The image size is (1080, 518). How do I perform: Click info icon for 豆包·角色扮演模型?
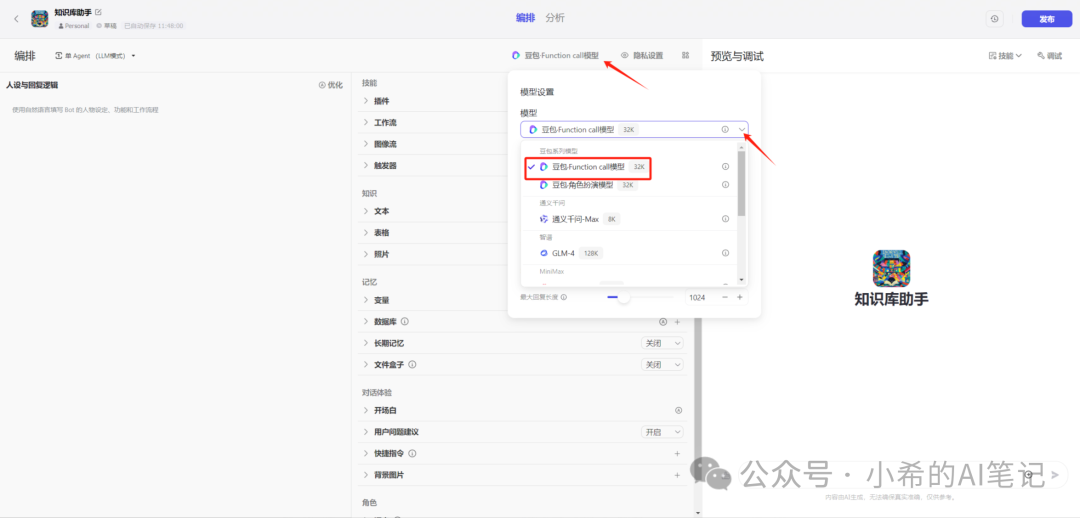tap(725, 185)
